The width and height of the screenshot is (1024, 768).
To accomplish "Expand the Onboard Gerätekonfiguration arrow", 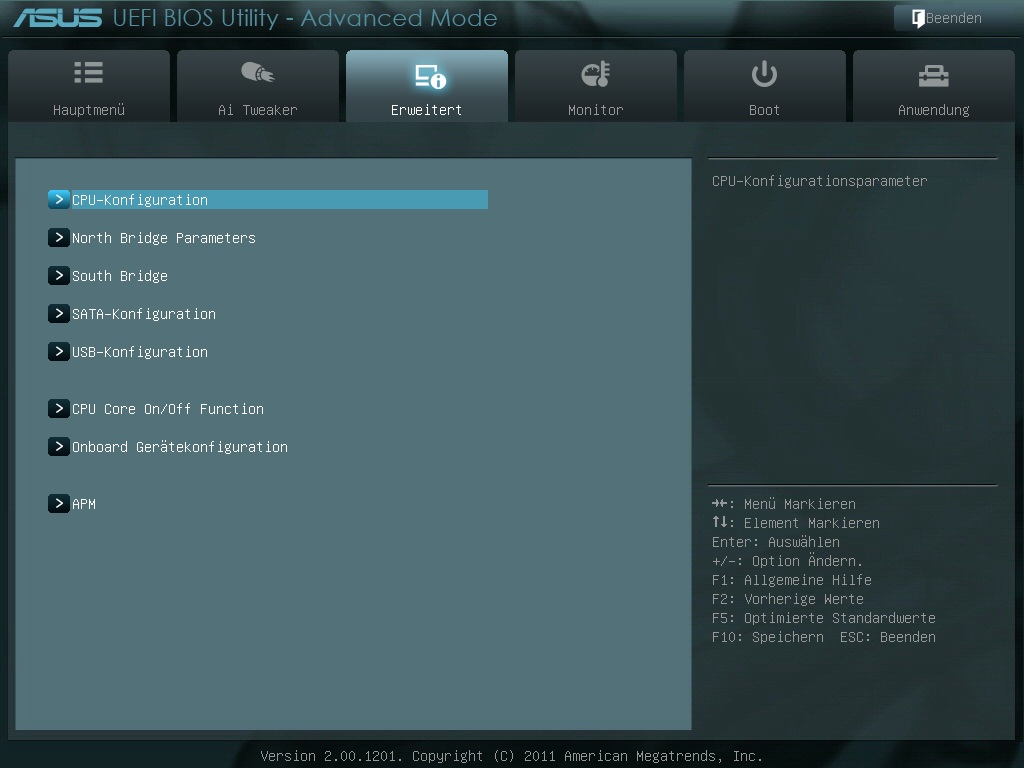I will point(59,447).
